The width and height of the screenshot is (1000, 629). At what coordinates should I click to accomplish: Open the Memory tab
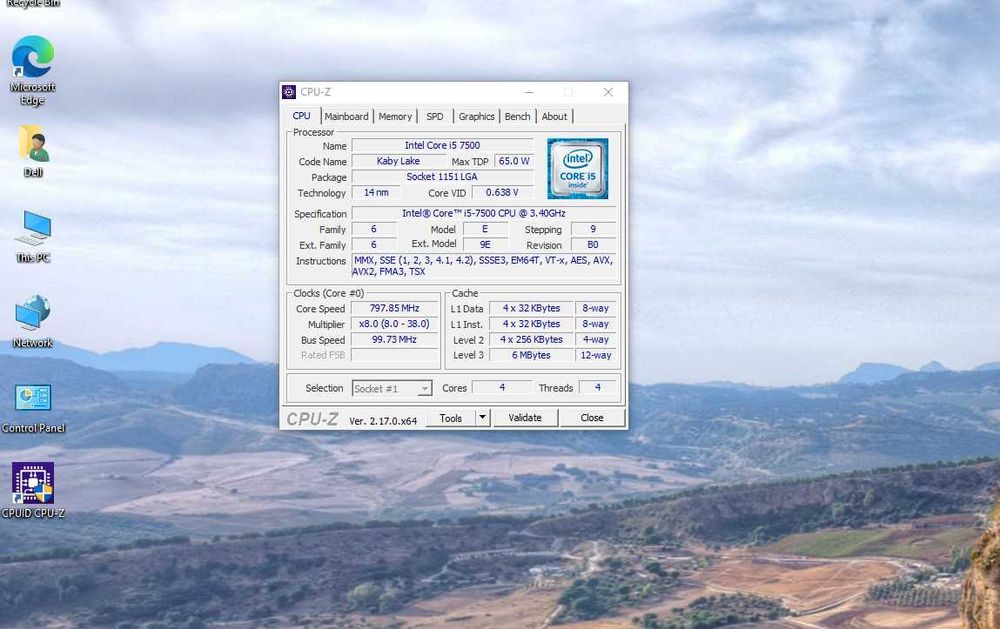click(395, 116)
